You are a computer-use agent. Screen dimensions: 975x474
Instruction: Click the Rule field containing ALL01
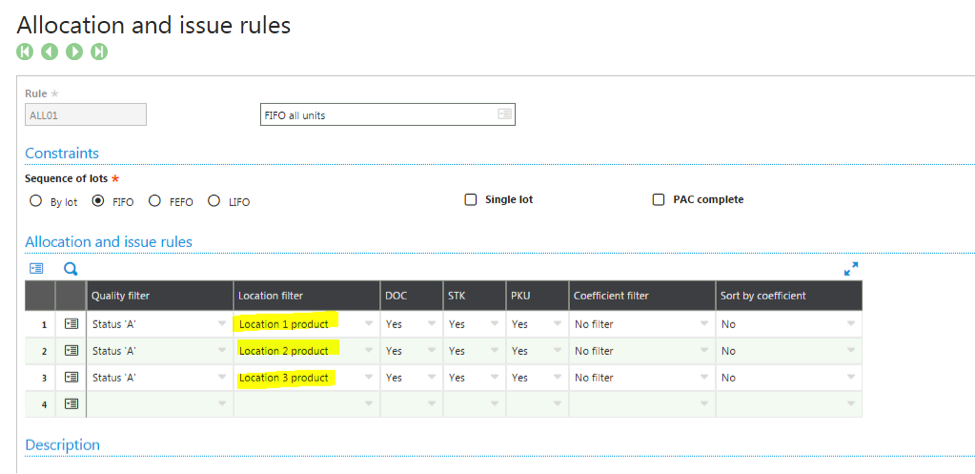point(86,114)
